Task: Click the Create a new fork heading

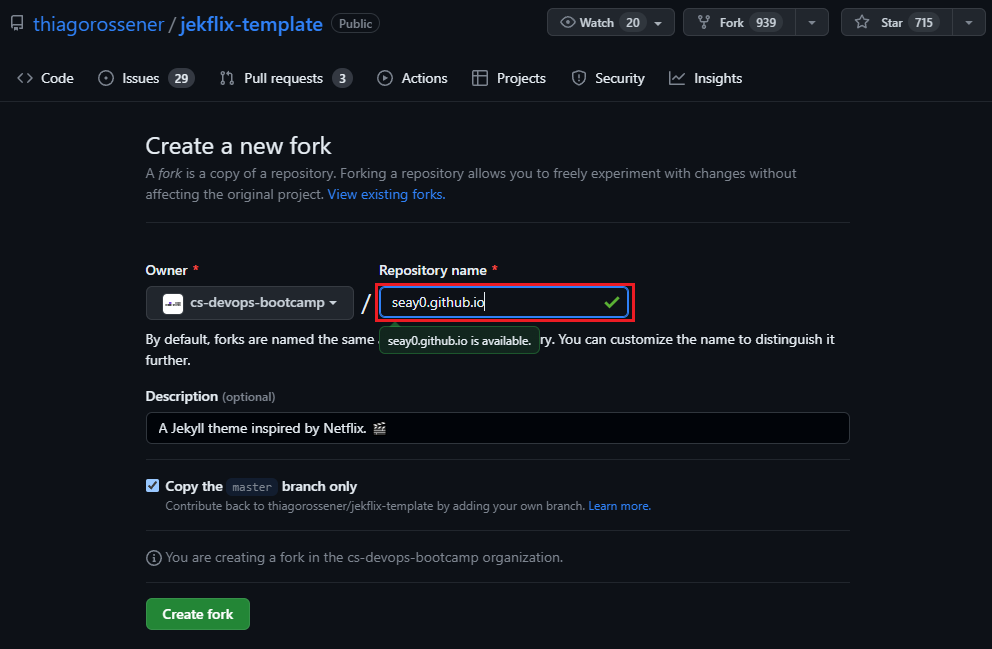Action: (239, 146)
